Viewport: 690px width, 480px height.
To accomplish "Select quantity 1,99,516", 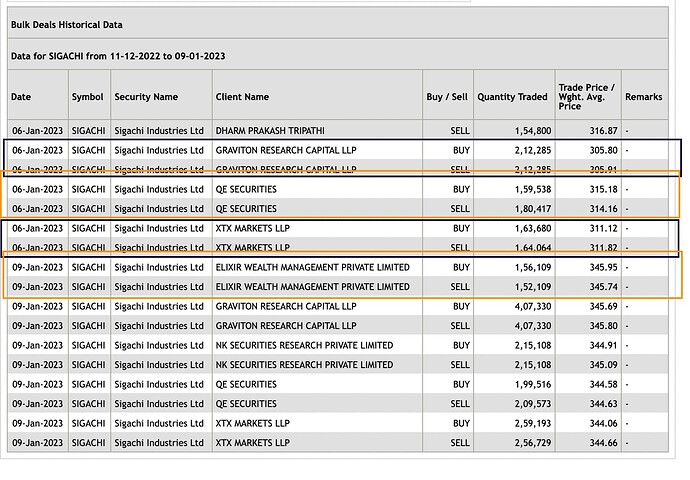I will [x=533, y=385].
